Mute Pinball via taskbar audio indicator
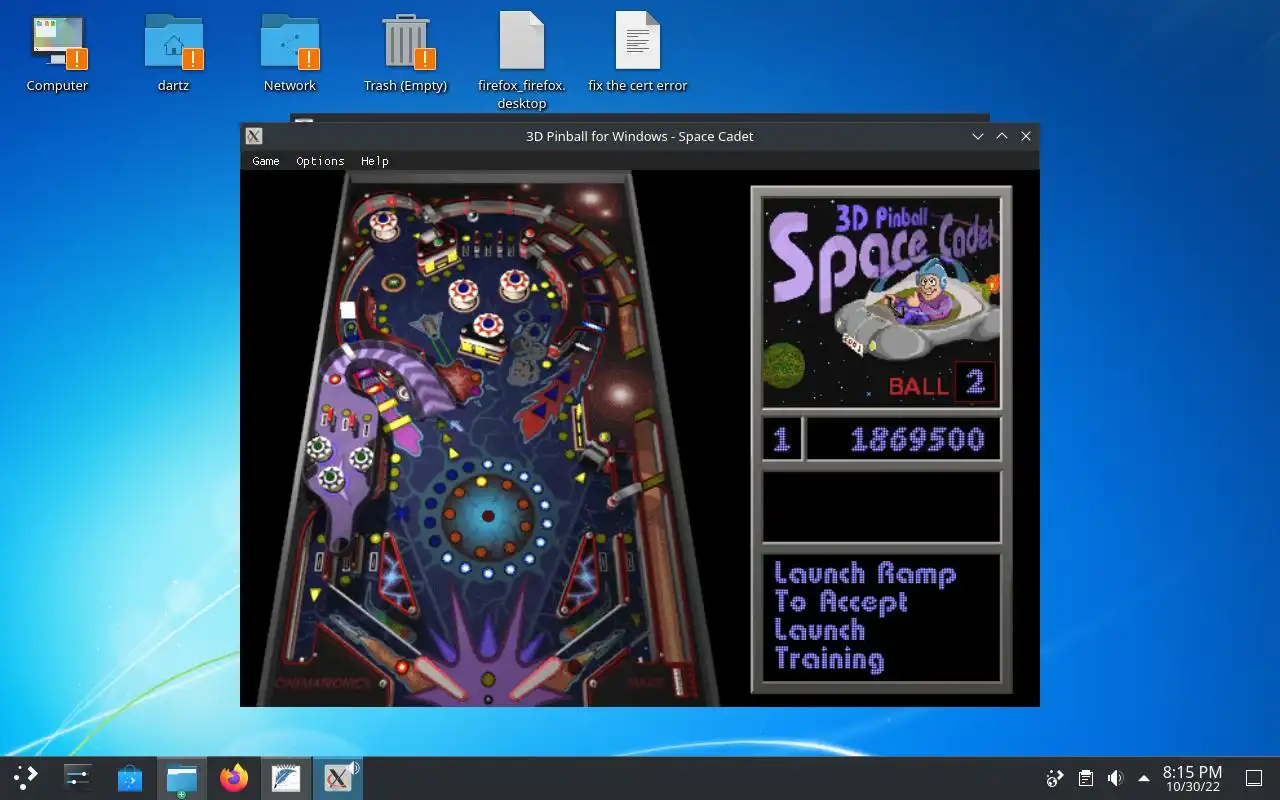Image resolution: width=1280 pixels, height=800 pixels. click(354, 767)
